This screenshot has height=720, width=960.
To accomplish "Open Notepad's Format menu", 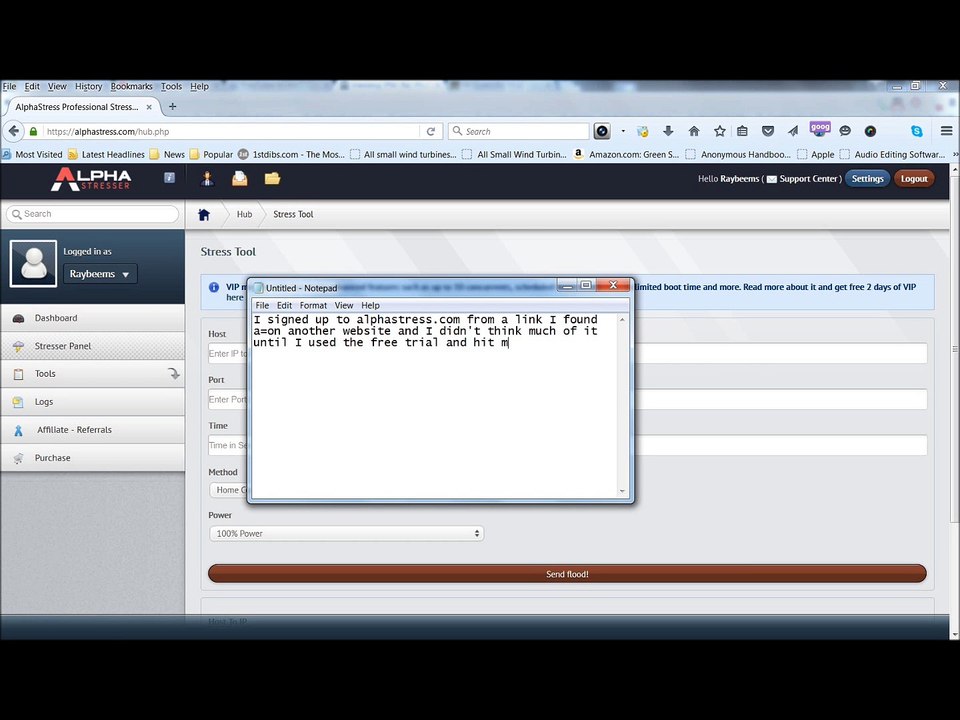I will click(313, 305).
